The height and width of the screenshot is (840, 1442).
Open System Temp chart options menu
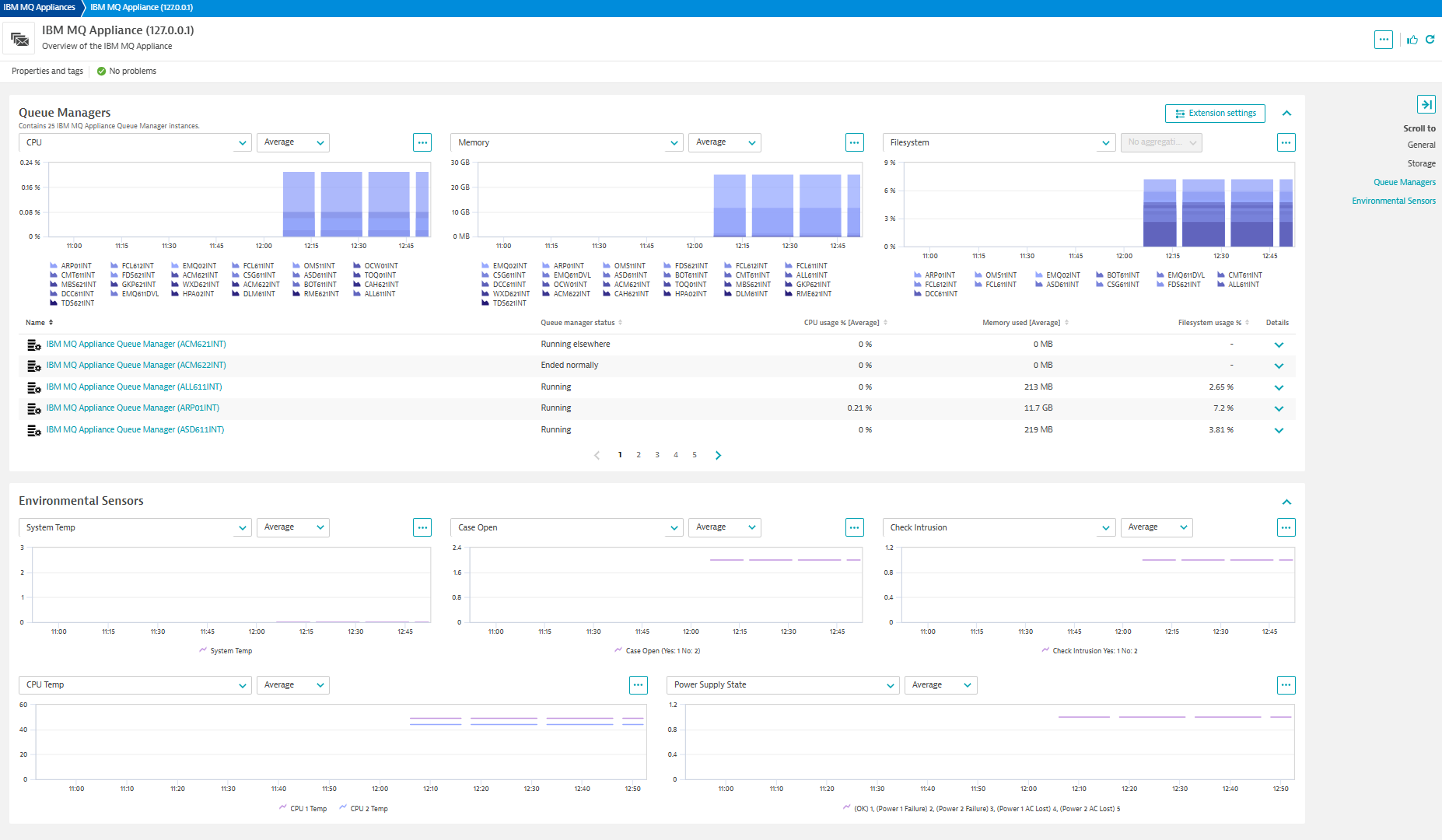[422, 527]
